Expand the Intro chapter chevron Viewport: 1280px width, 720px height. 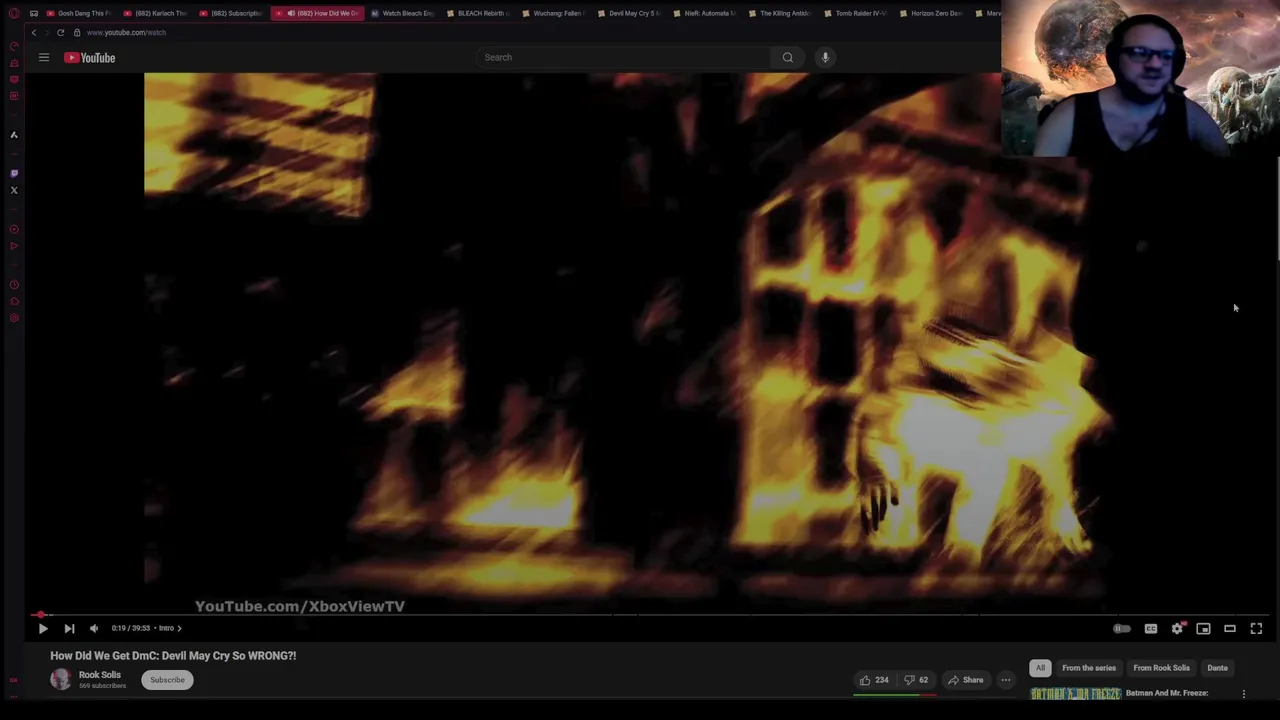coord(179,628)
